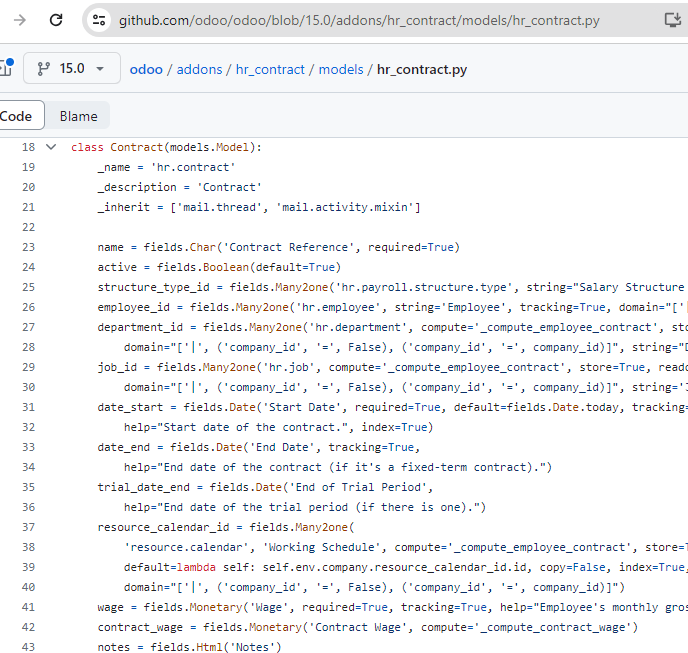Go to the addons folder breadcrumb

(x=200, y=69)
